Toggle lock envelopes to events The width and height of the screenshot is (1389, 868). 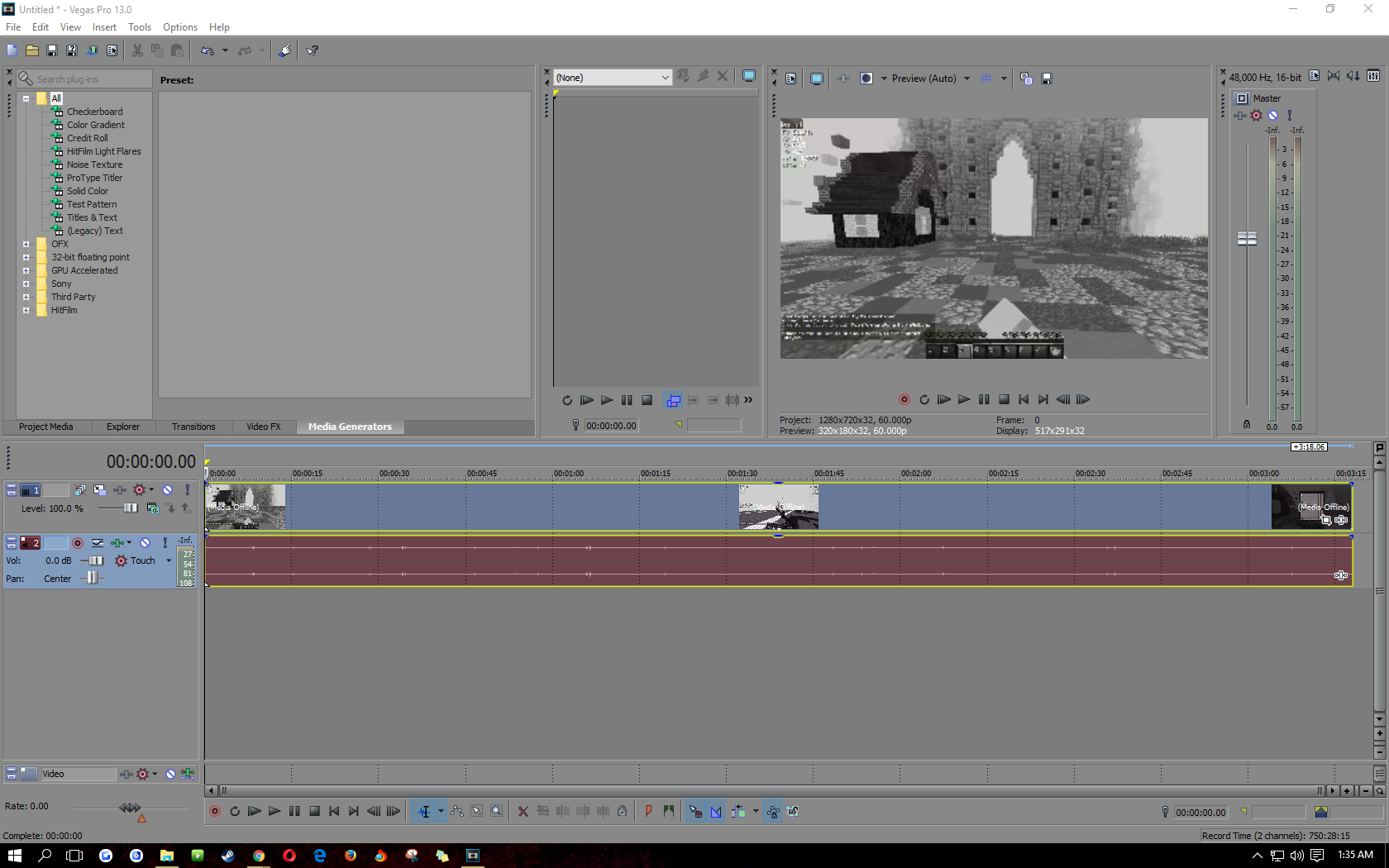pyautogui.click(x=772, y=811)
